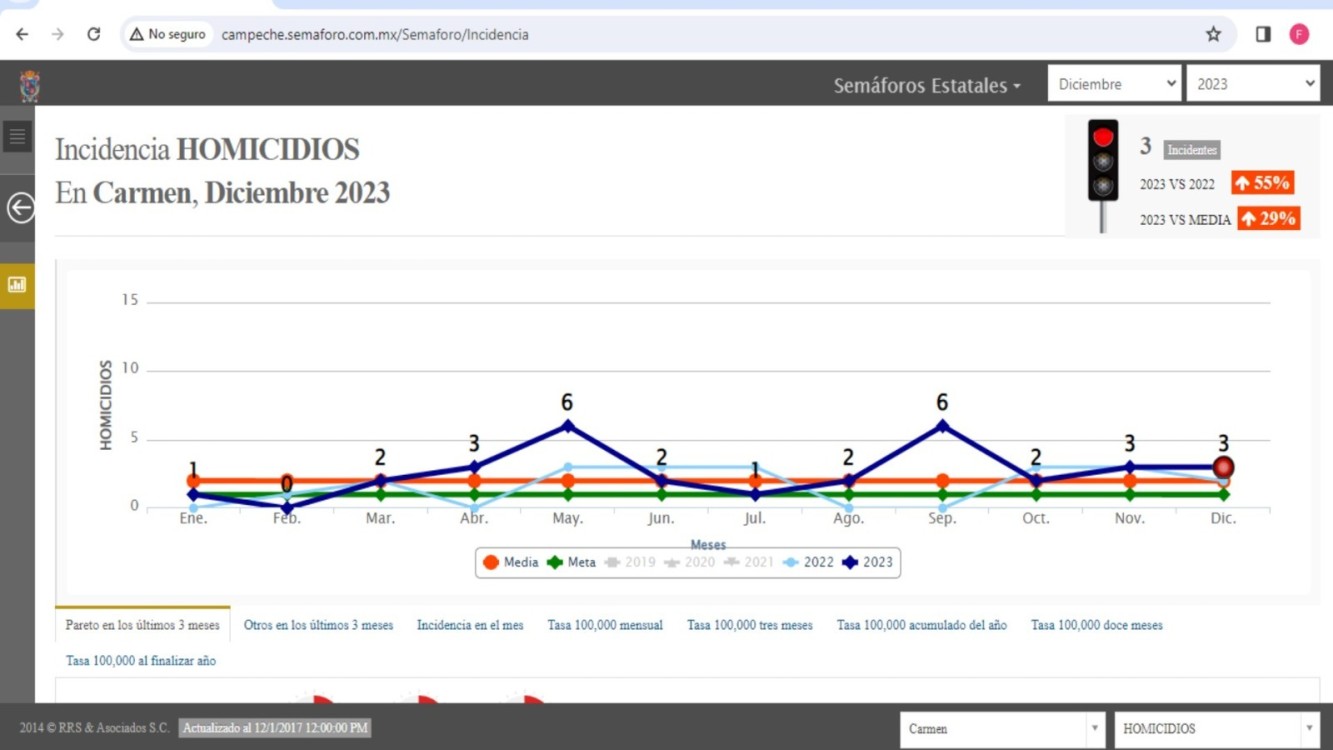Screen dimensions: 1333x750
Task: Click the browser back arrow
Action: (x=22, y=34)
